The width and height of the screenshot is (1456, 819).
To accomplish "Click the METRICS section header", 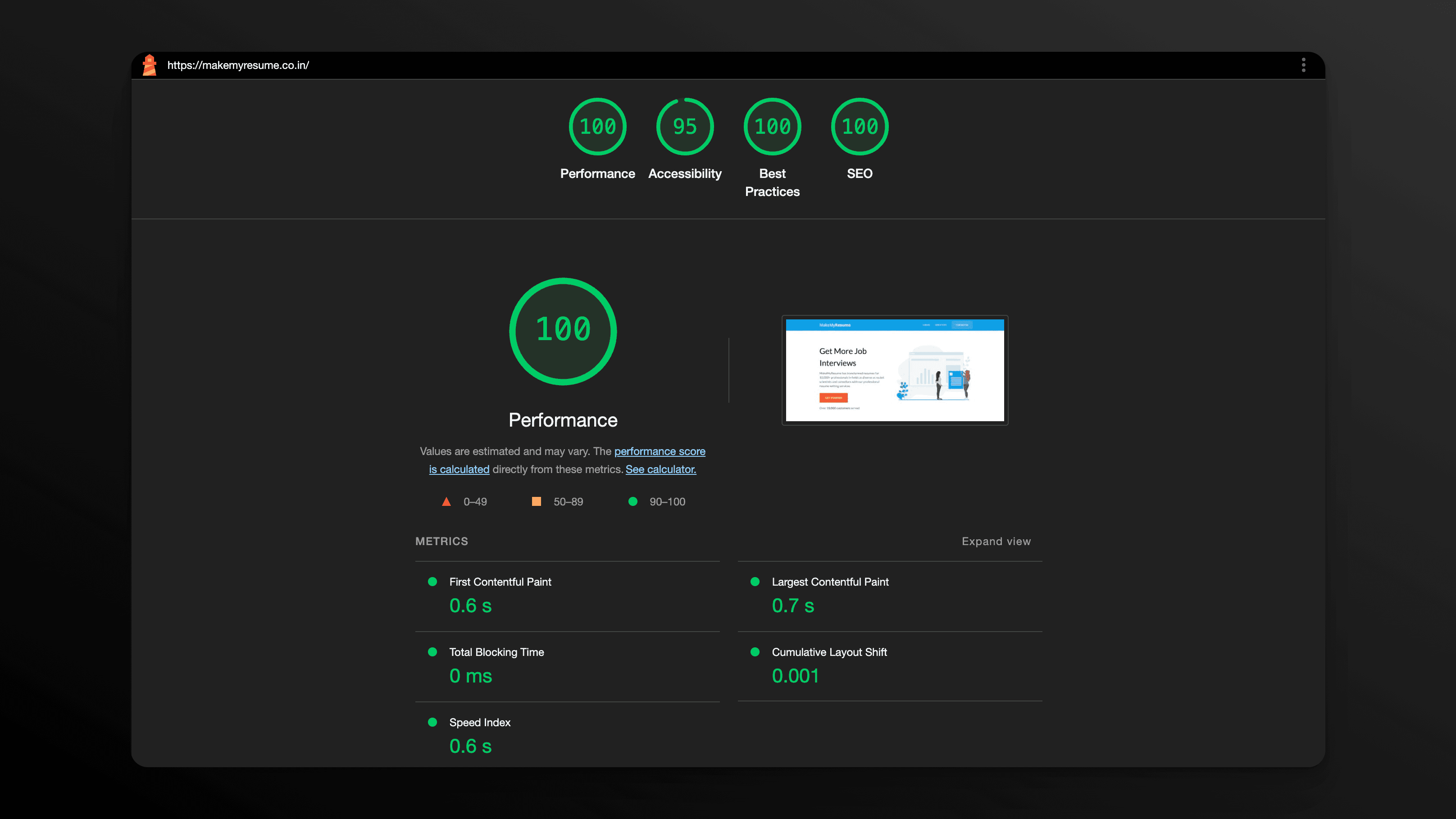I will [441, 541].
